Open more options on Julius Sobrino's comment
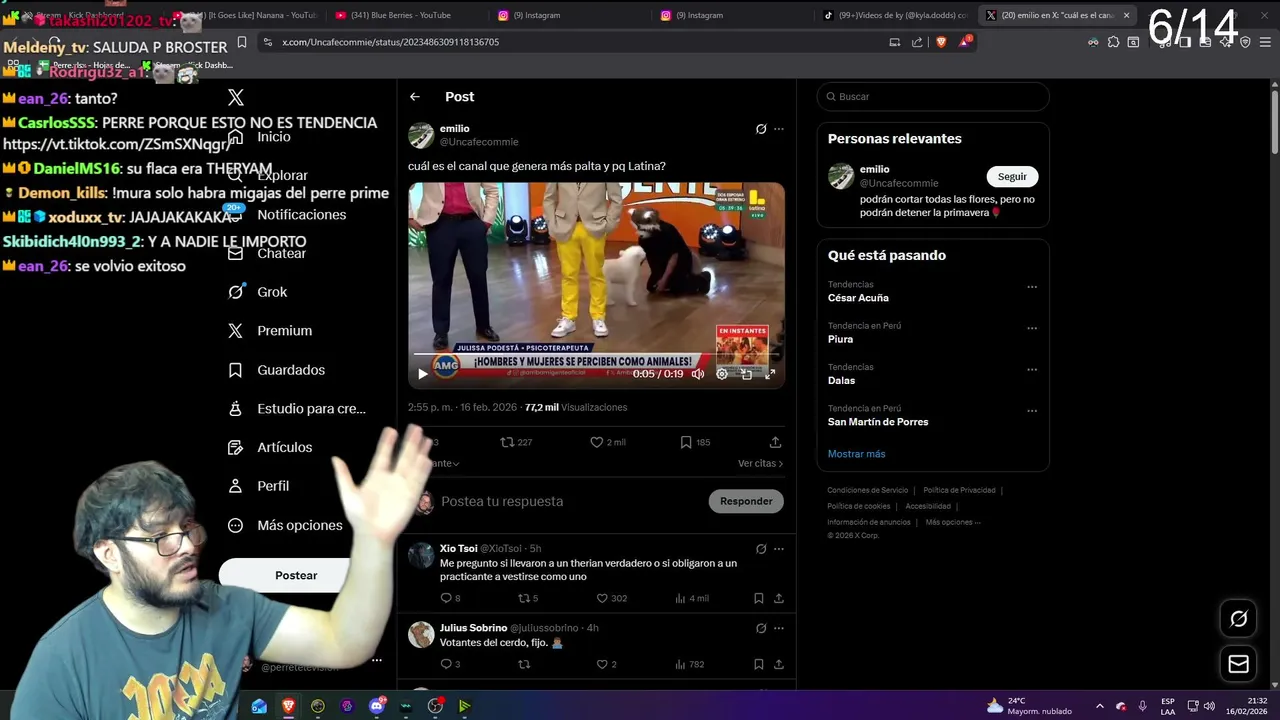The height and width of the screenshot is (720, 1280). 779,629
